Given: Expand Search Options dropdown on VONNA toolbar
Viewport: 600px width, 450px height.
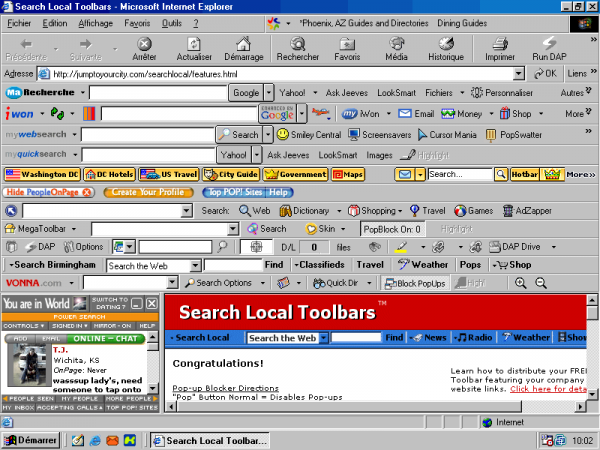Looking at the screenshot, I should pos(263,283).
